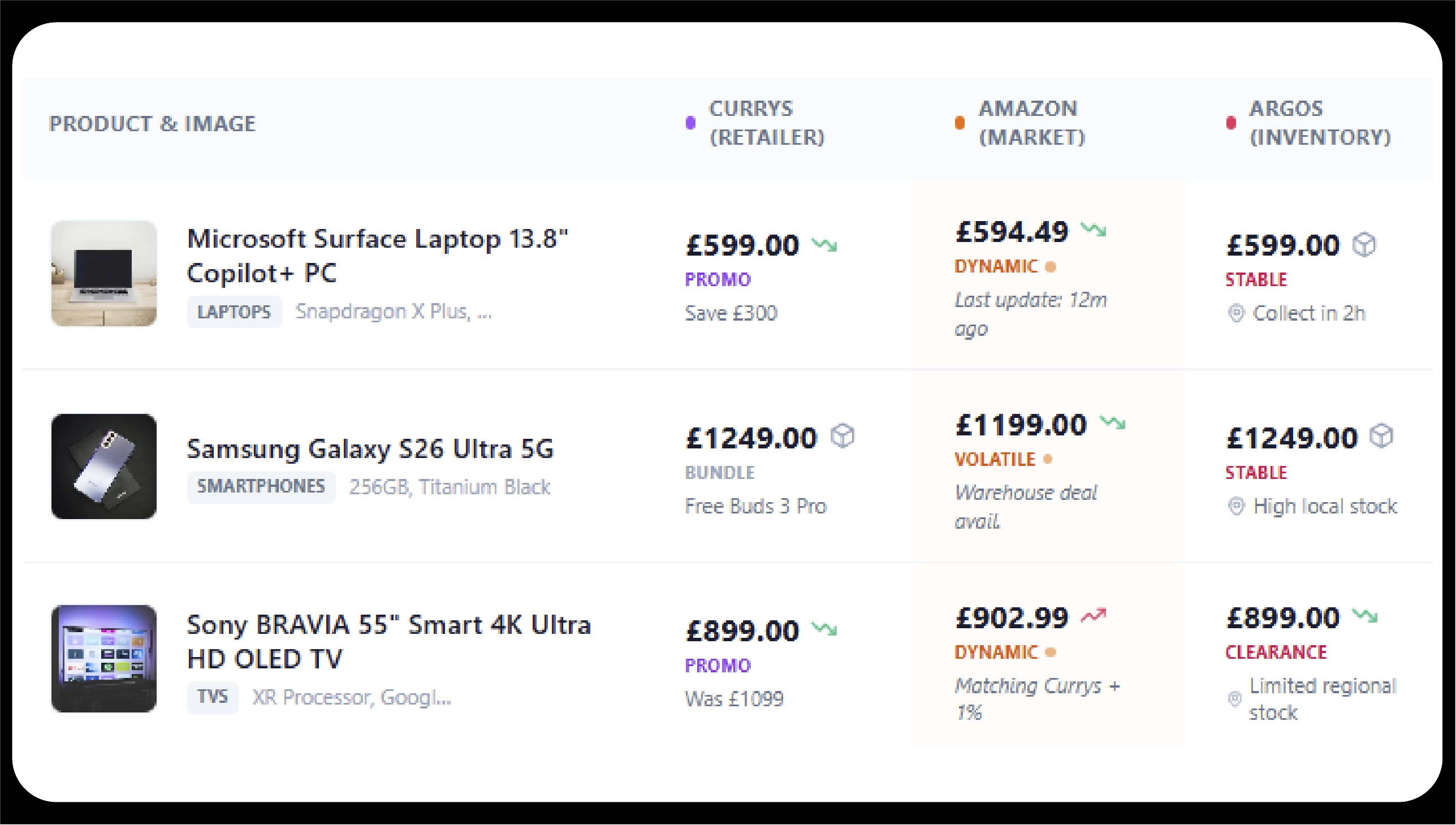
Task: Click the Currys (Retailer) column header
Action: (767, 123)
